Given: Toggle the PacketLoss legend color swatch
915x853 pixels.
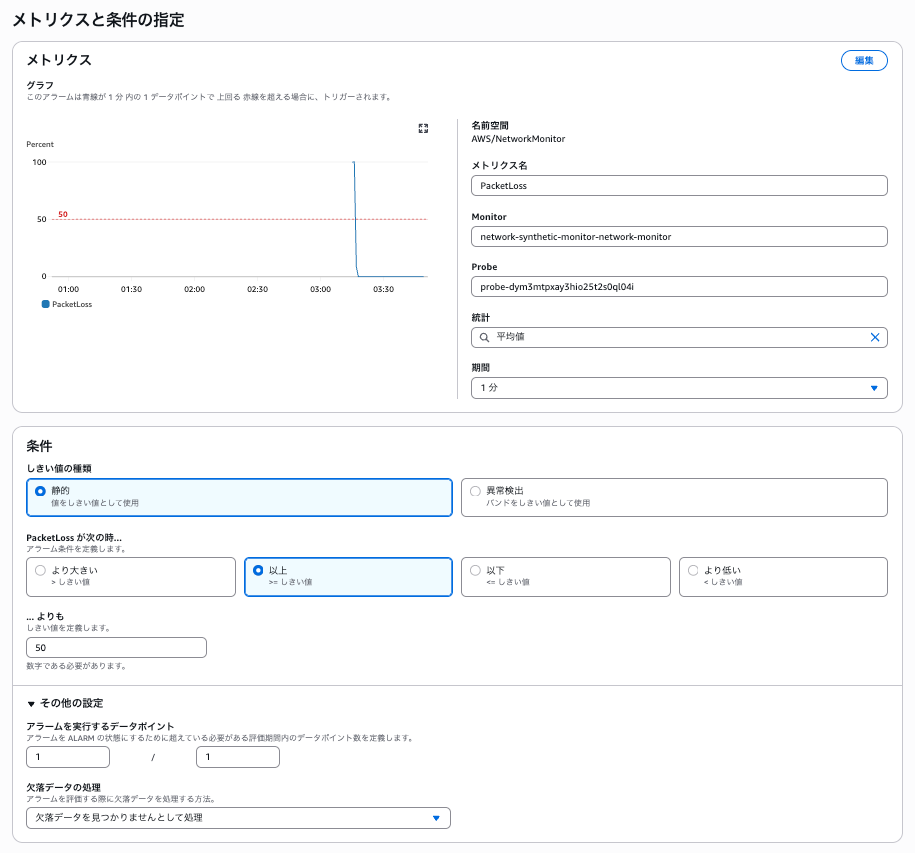Looking at the screenshot, I should coord(46,304).
